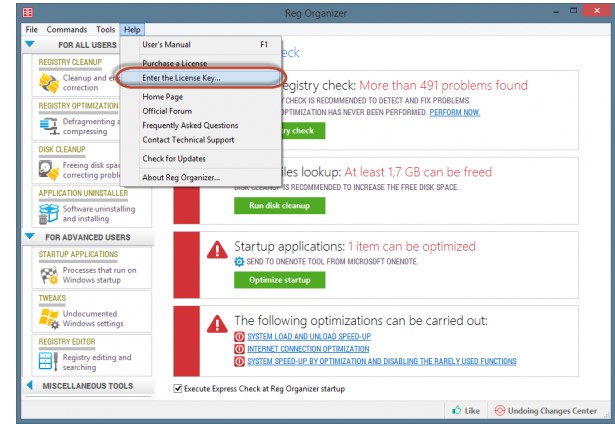Click 'More than 491 problems found' text
615x424 pixels.
444,85
